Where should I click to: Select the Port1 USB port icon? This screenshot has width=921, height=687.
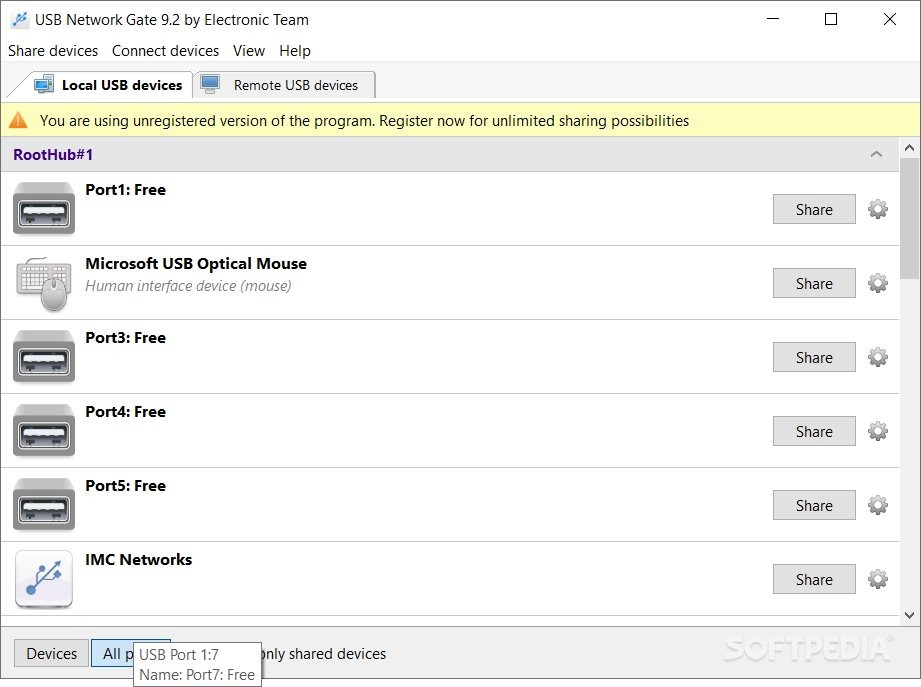(x=44, y=208)
